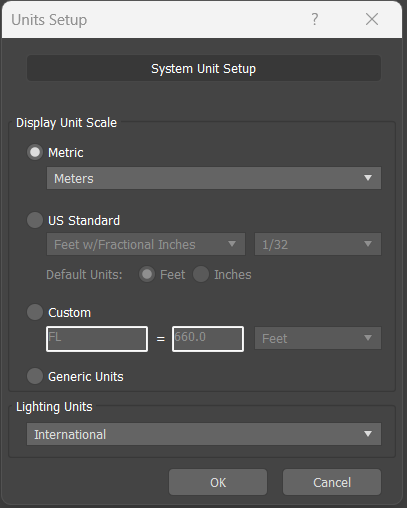Screen dimensions: 407x508
Task: Expand the 1/32 fraction precision dropdown
Action: click(x=318, y=244)
